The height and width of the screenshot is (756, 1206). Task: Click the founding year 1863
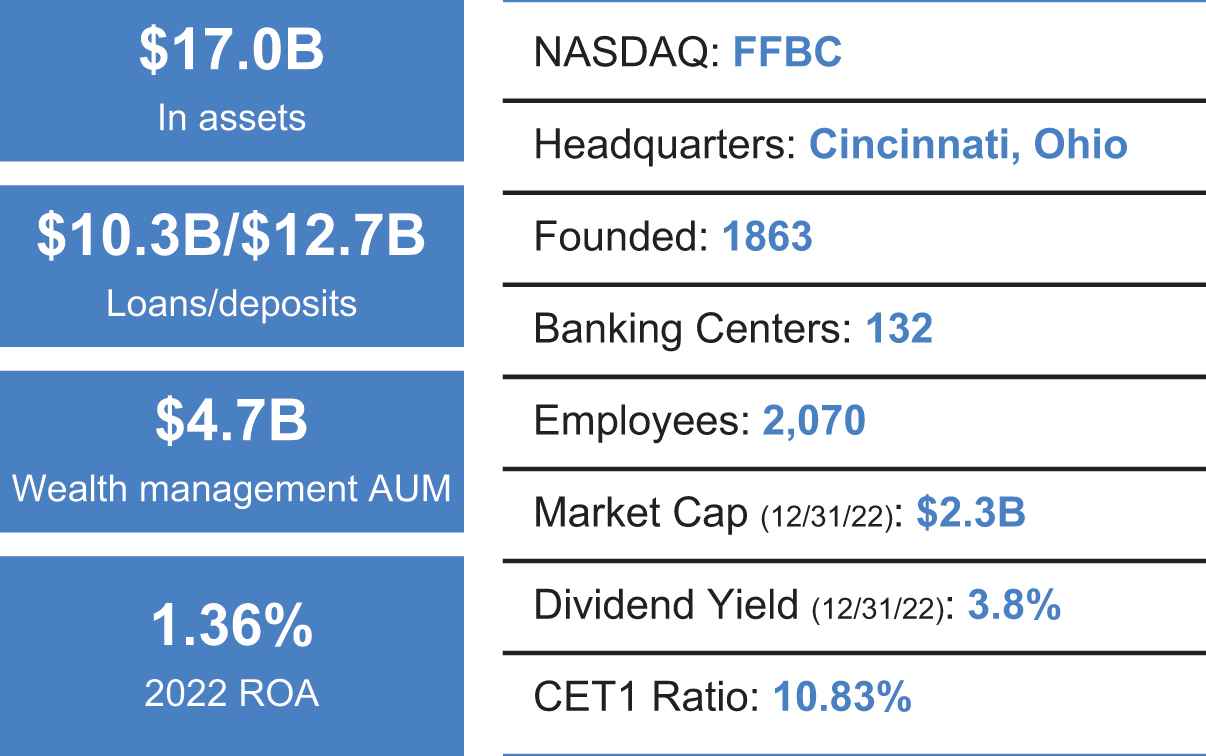(766, 237)
